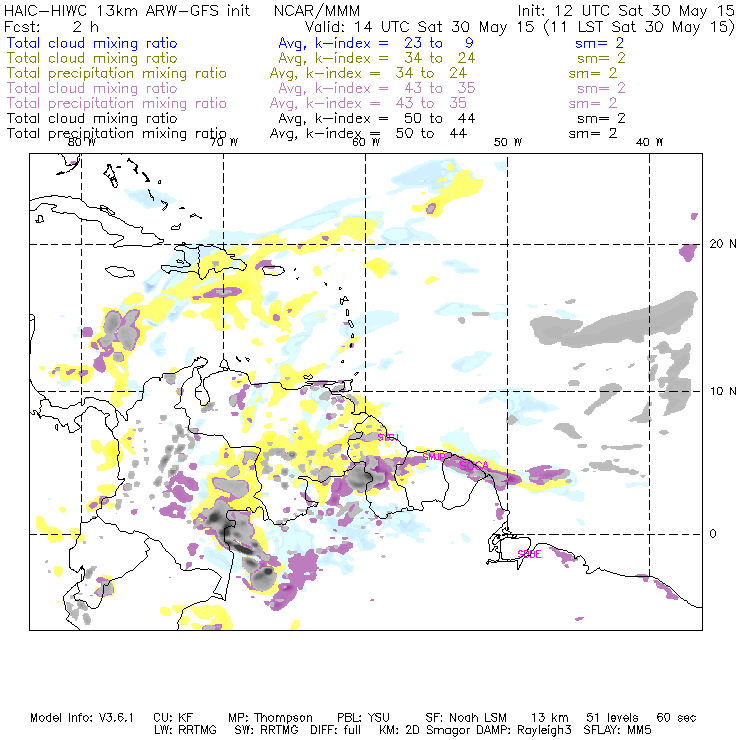The height and width of the screenshot is (740, 740).
Task: Click the "60 sec" footer text
Action: point(676,718)
